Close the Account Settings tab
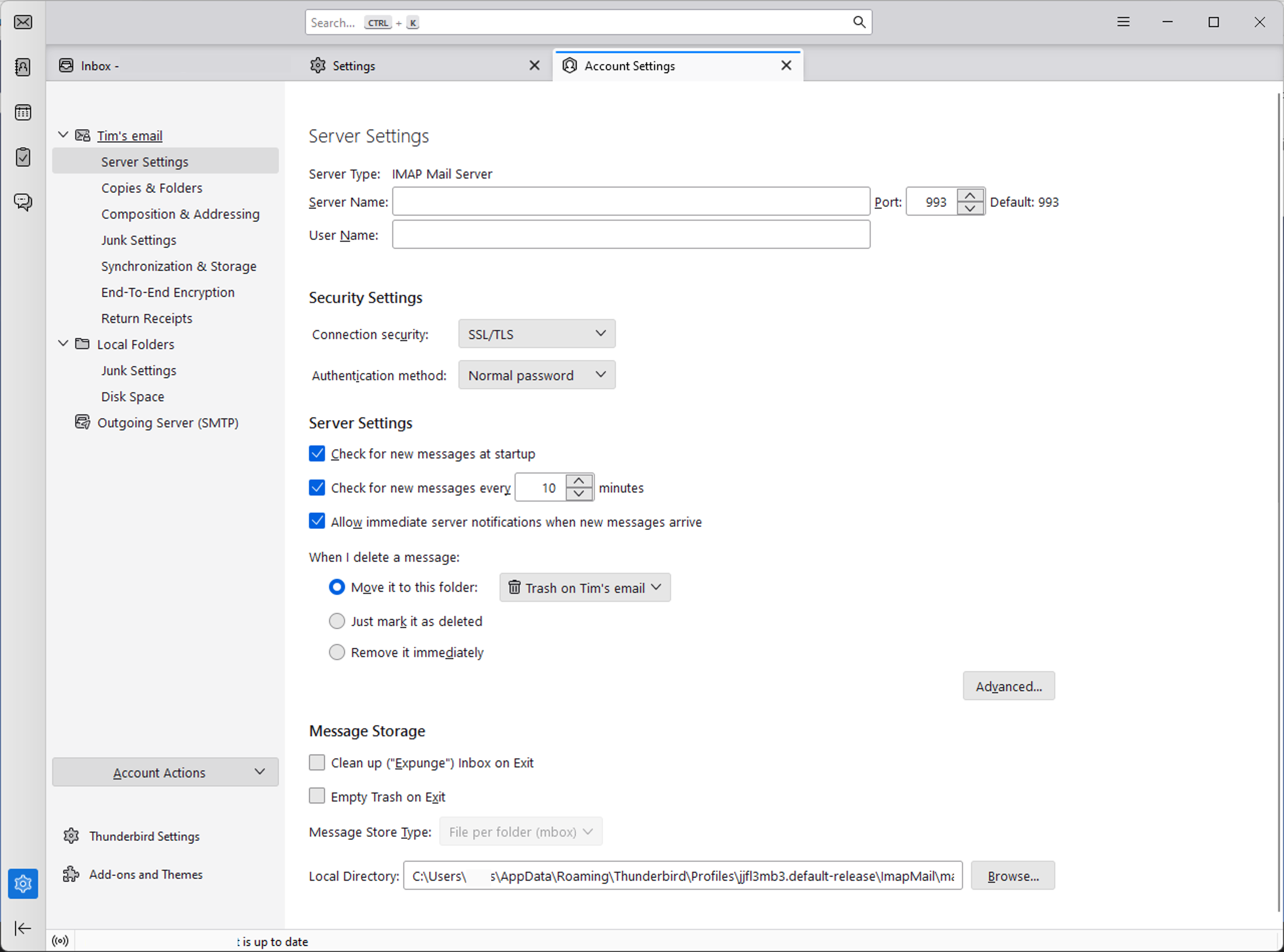 (786, 66)
